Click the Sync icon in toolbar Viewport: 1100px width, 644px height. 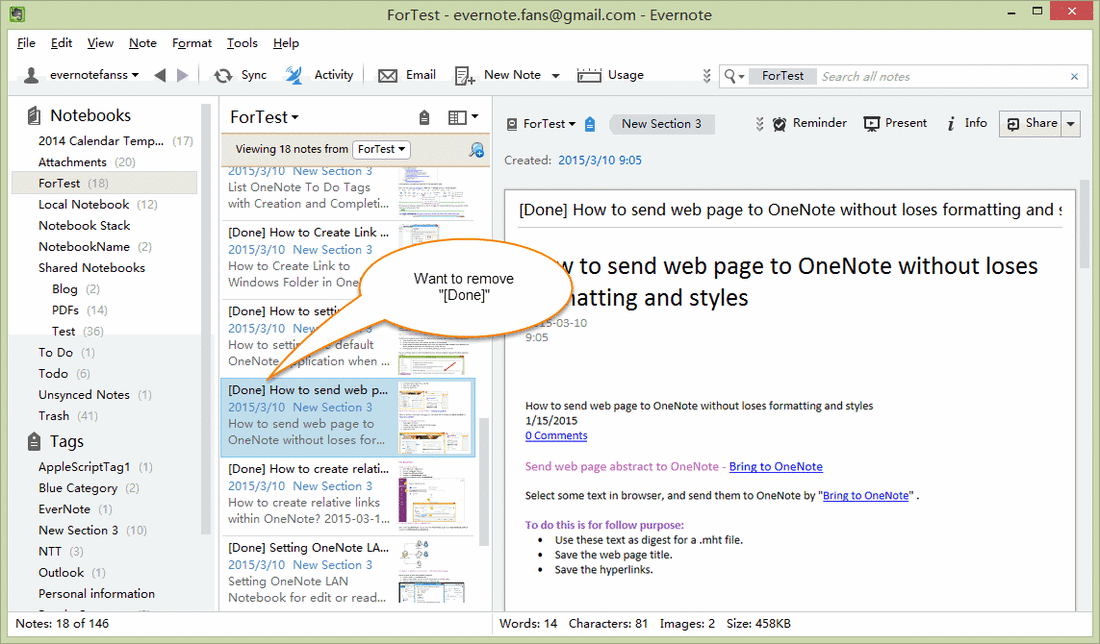(223, 75)
